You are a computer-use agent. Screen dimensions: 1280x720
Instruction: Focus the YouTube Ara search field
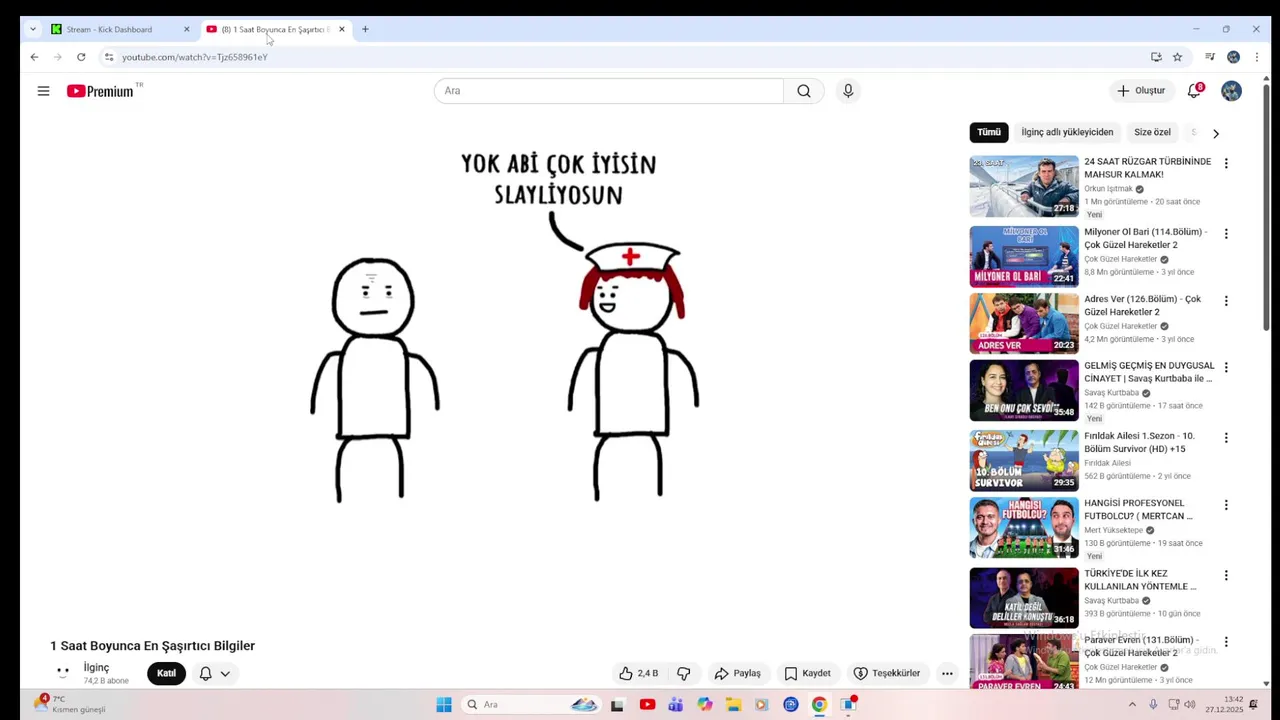click(x=609, y=91)
